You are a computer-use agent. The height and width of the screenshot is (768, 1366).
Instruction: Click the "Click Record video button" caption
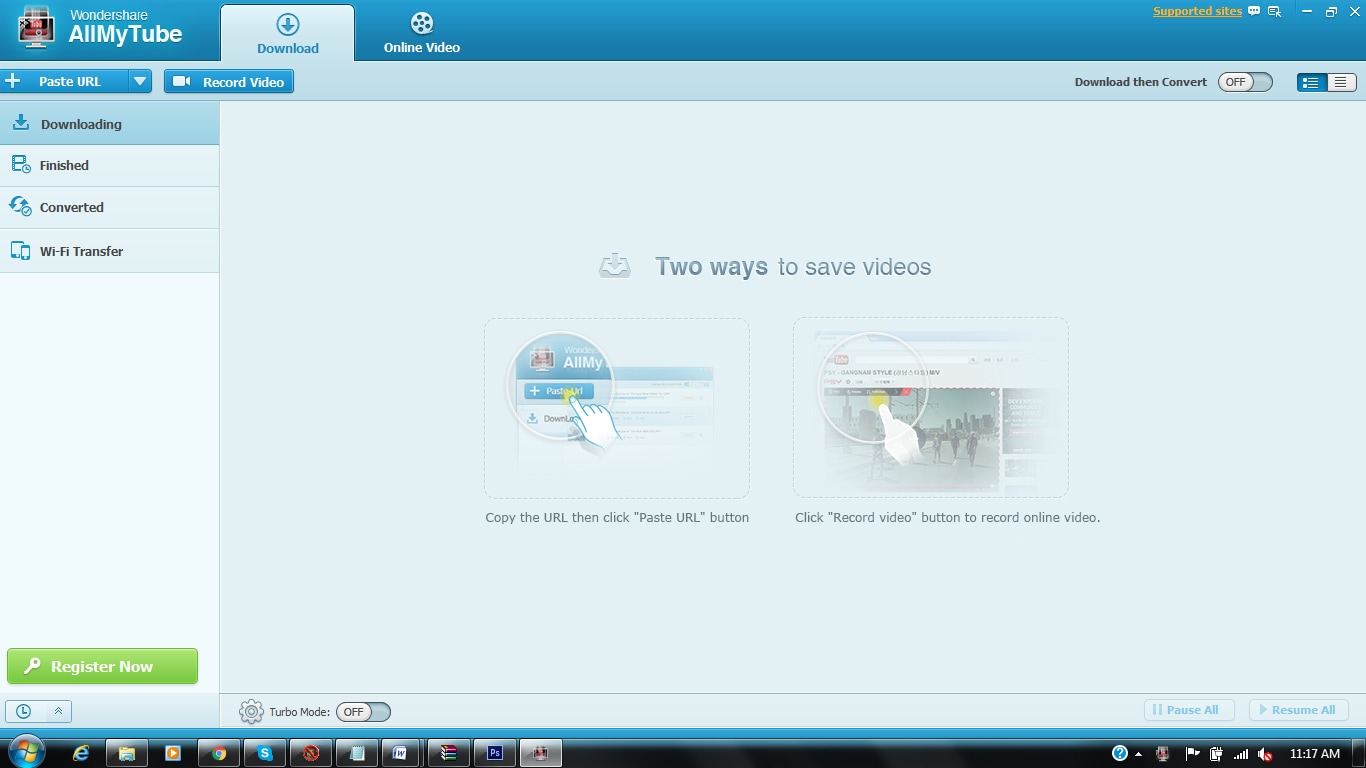(947, 517)
